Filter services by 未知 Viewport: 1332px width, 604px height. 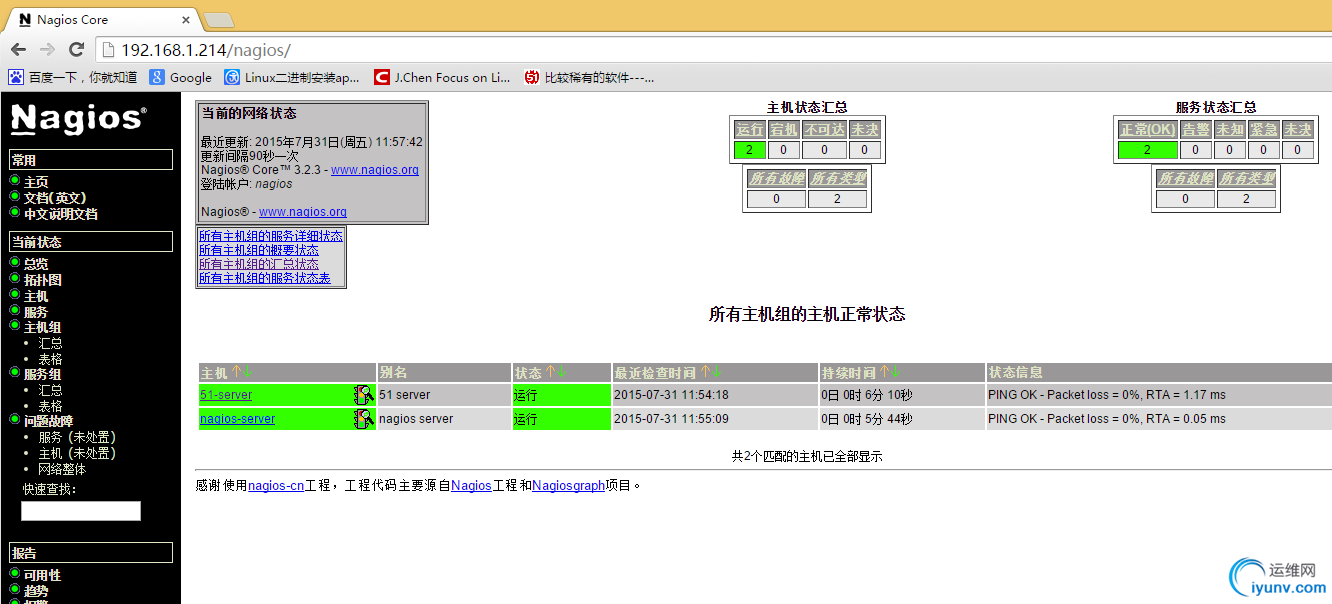(x=1230, y=129)
